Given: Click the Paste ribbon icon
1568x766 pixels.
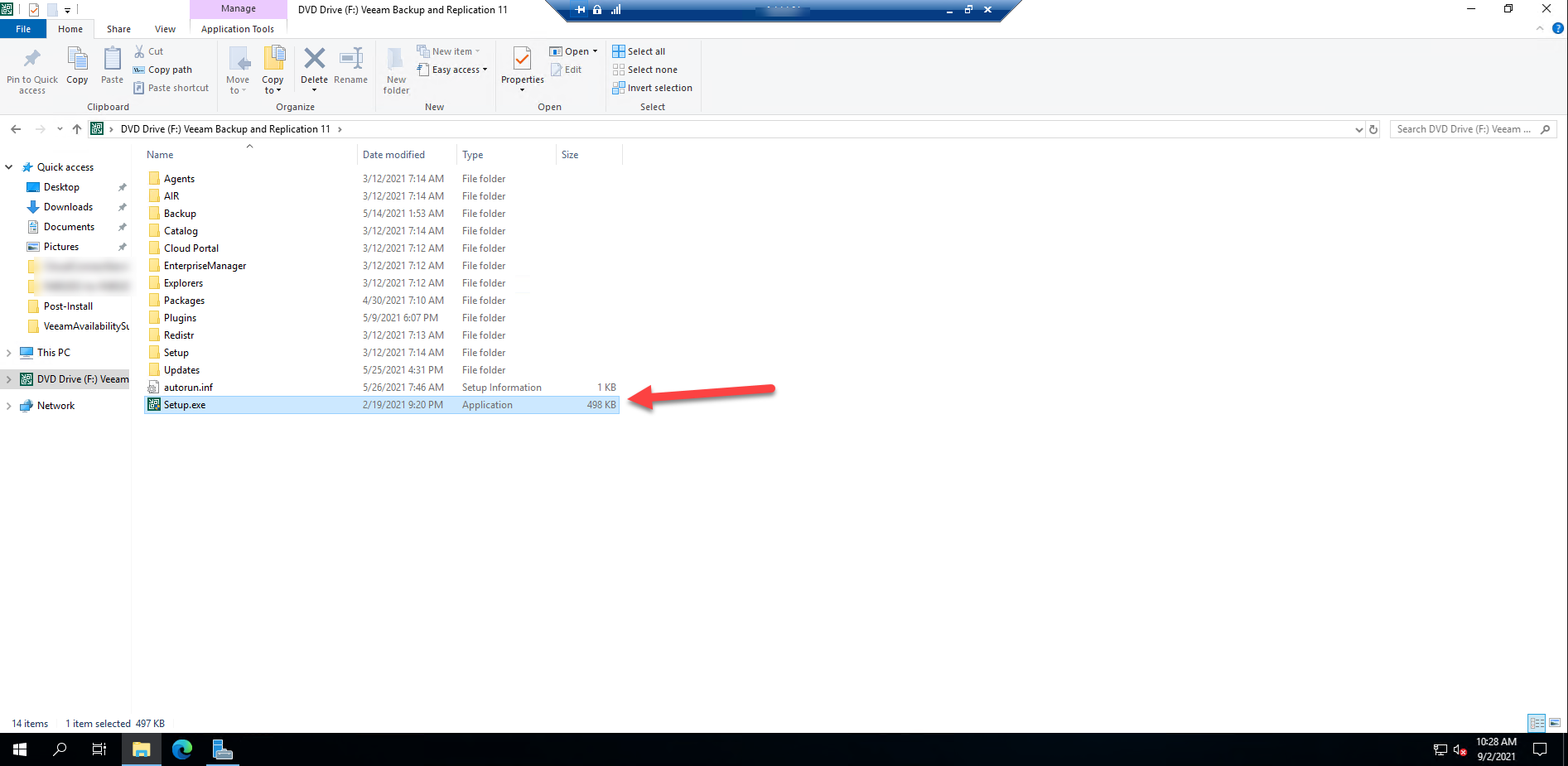Looking at the screenshot, I should click(x=112, y=59).
